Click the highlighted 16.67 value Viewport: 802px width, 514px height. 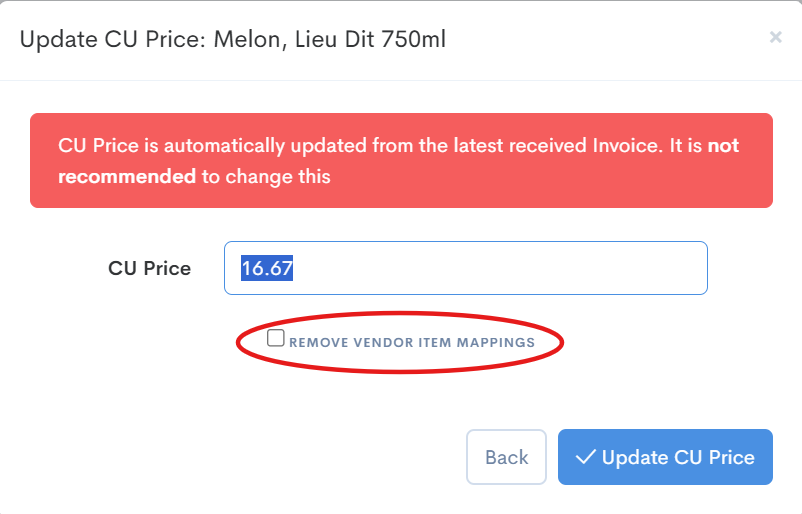(x=267, y=268)
